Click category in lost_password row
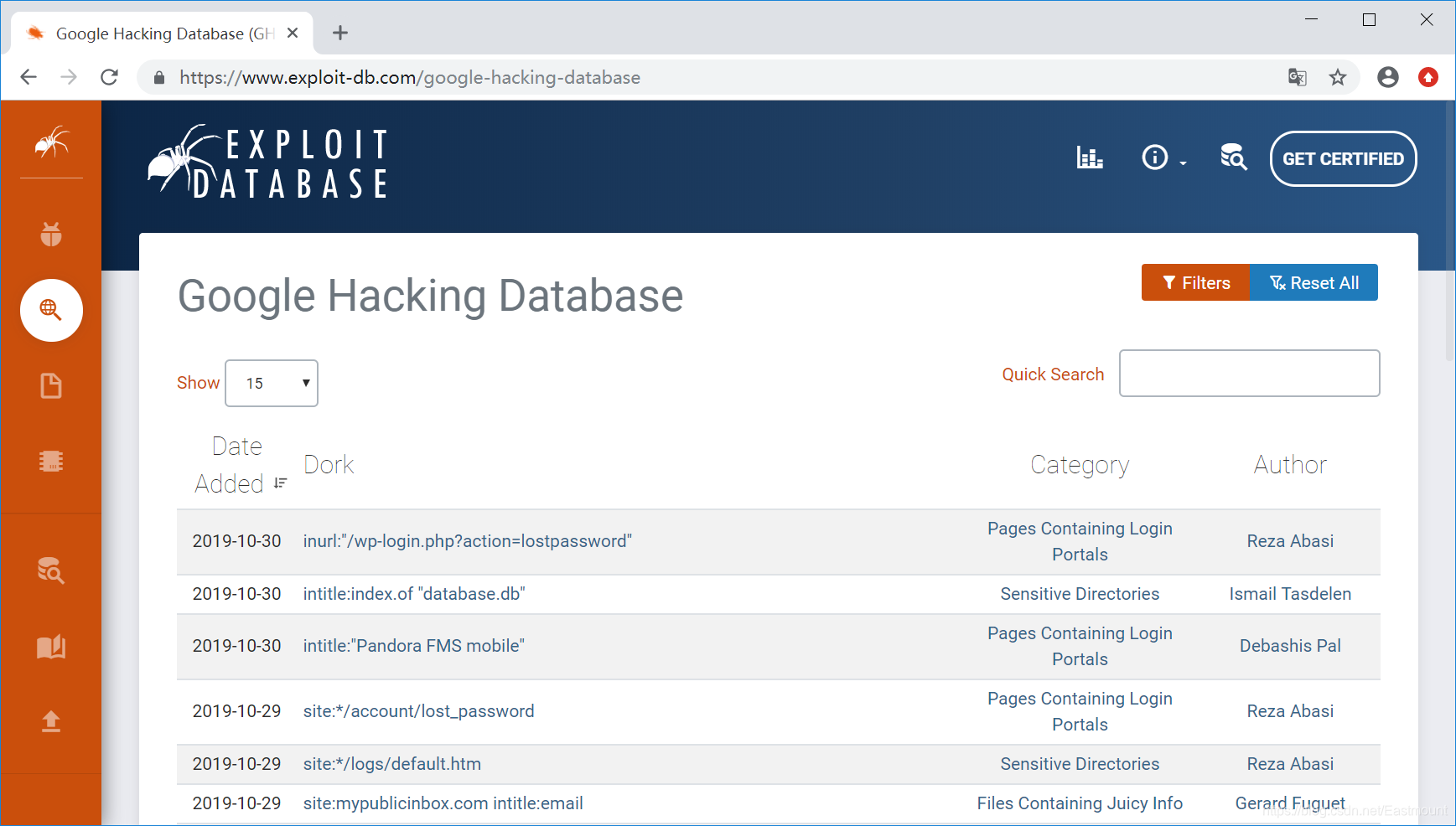Image resolution: width=1456 pixels, height=826 pixels. pyautogui.click(x=1080, y=711)
